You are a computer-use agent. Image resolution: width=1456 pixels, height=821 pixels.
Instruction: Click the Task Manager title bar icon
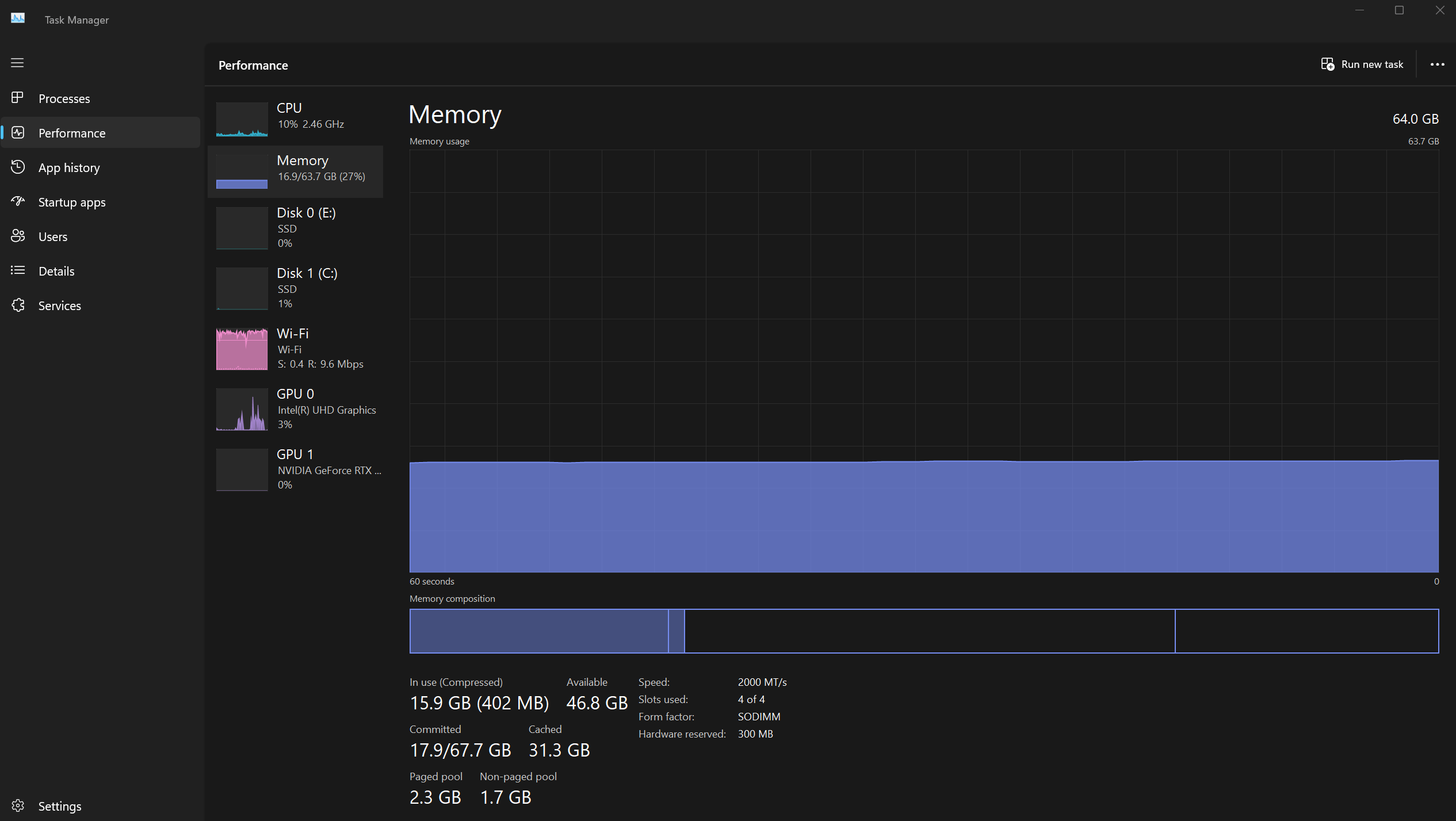tap(18, 18)
